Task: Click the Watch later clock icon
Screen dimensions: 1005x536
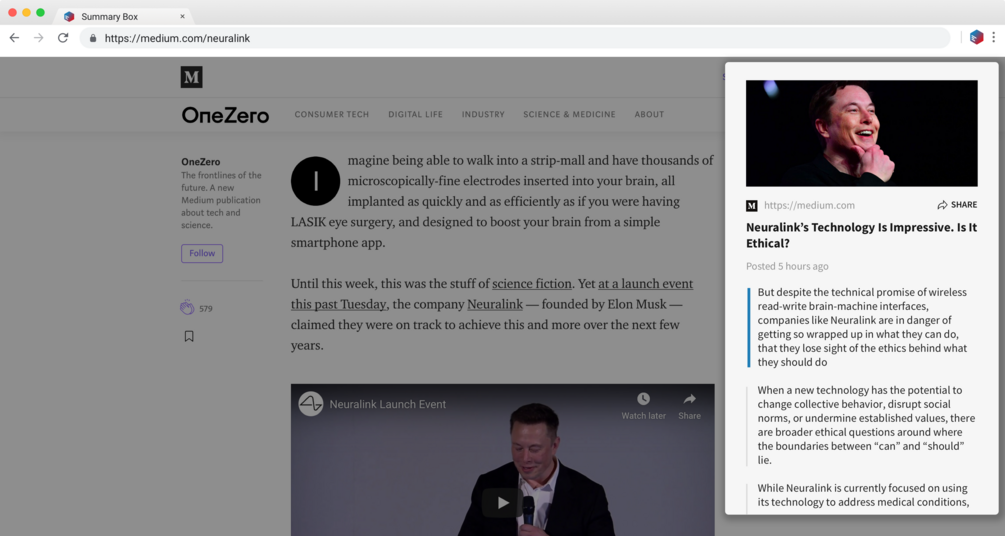Action: coord(644,399)
